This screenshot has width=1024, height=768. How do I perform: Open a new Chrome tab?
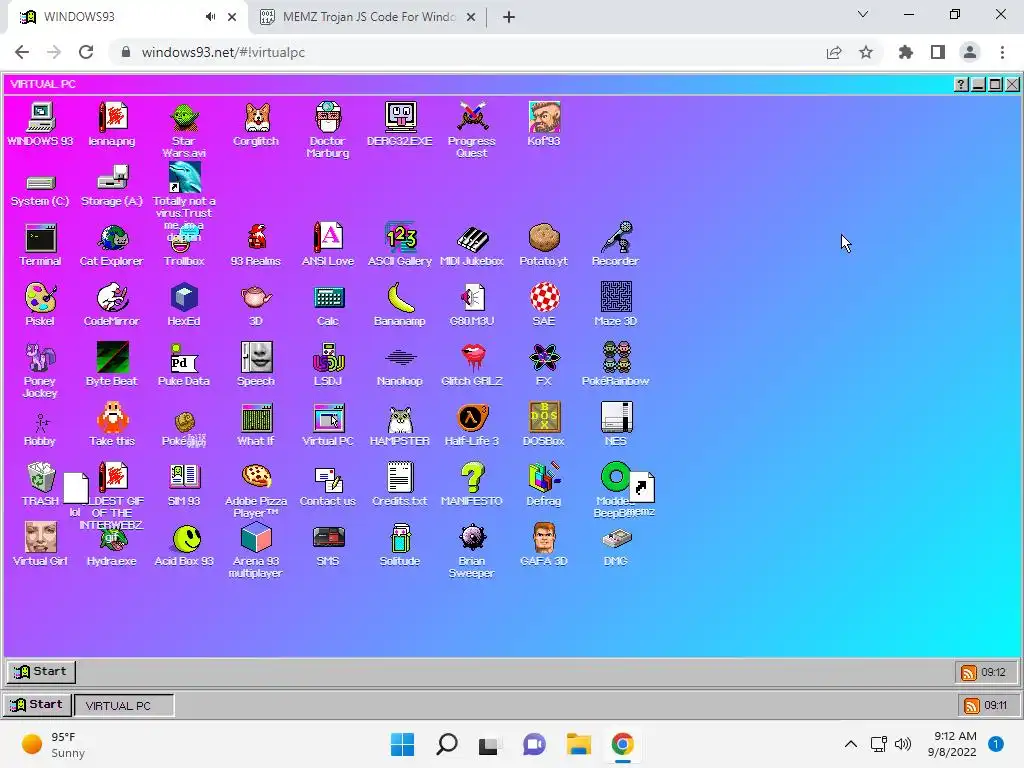pyautogui.click(x=509, y=17)
